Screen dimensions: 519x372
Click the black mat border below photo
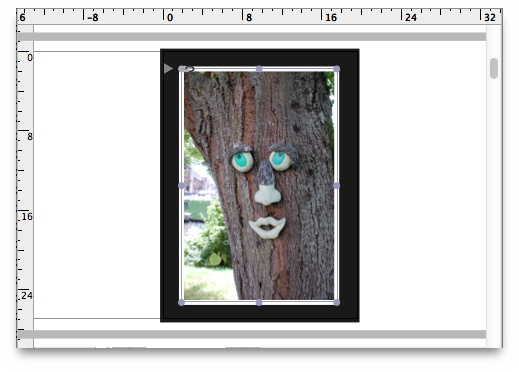[260, 313]
